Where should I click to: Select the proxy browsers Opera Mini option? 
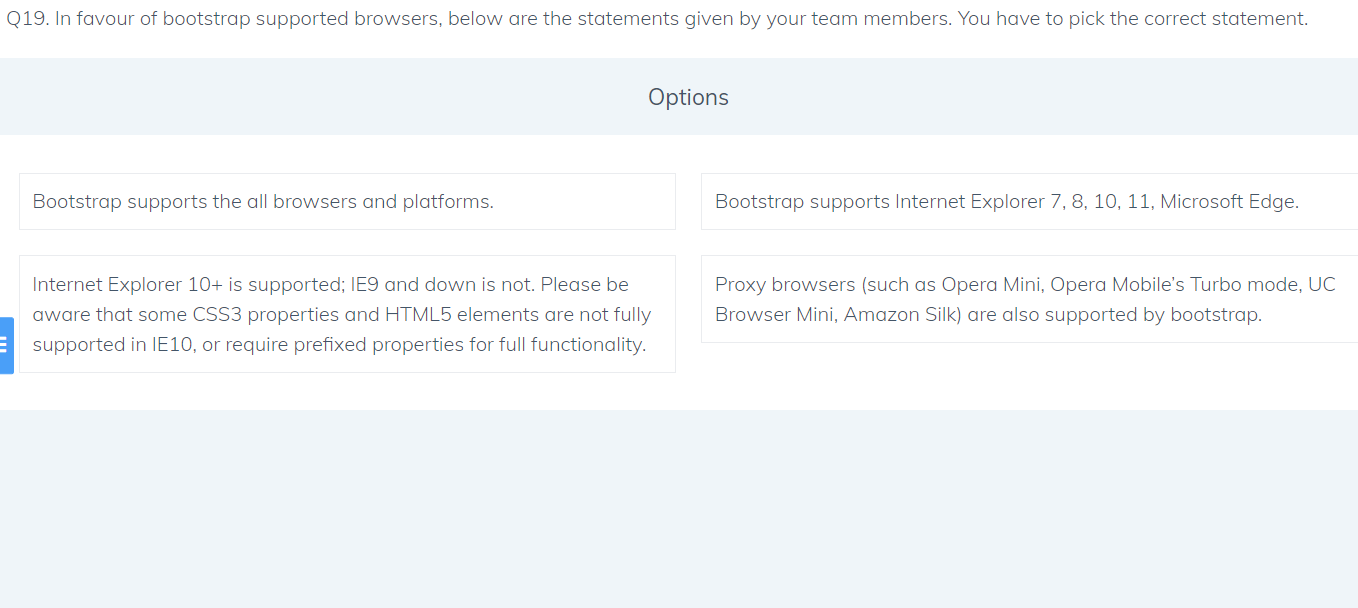(1029, 299)
